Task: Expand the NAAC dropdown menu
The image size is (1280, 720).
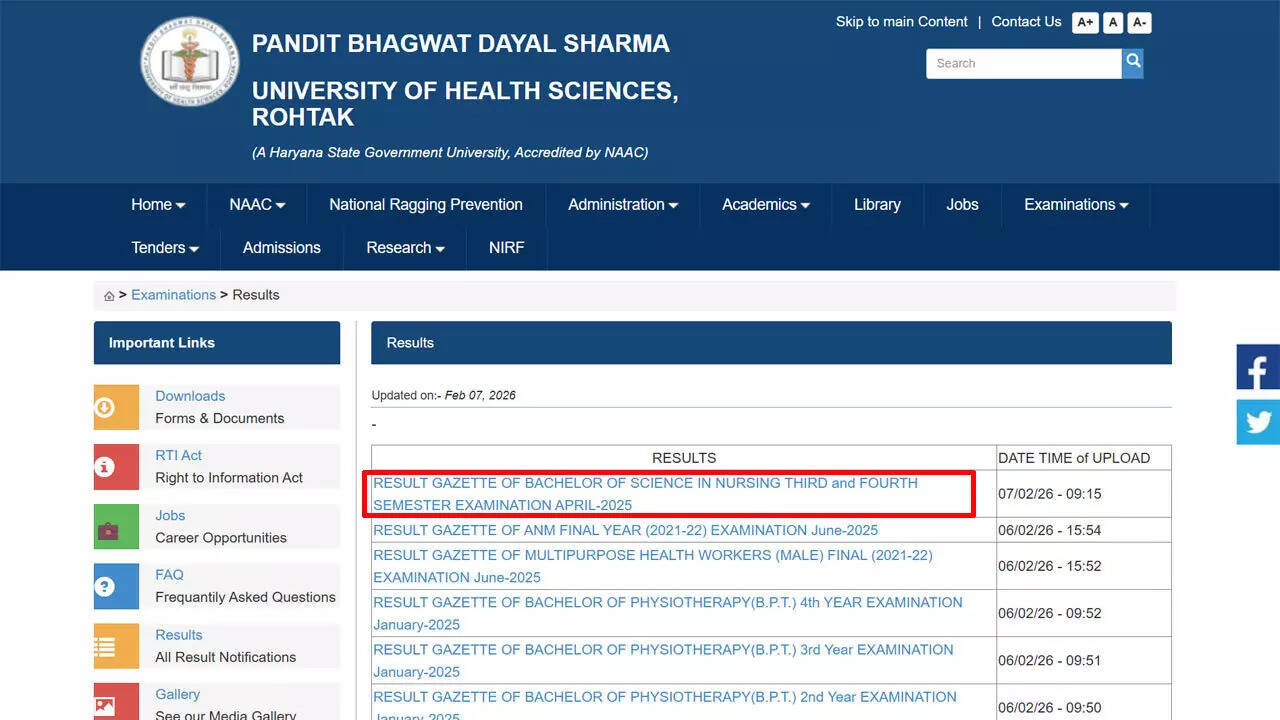Action: (257, 205)
